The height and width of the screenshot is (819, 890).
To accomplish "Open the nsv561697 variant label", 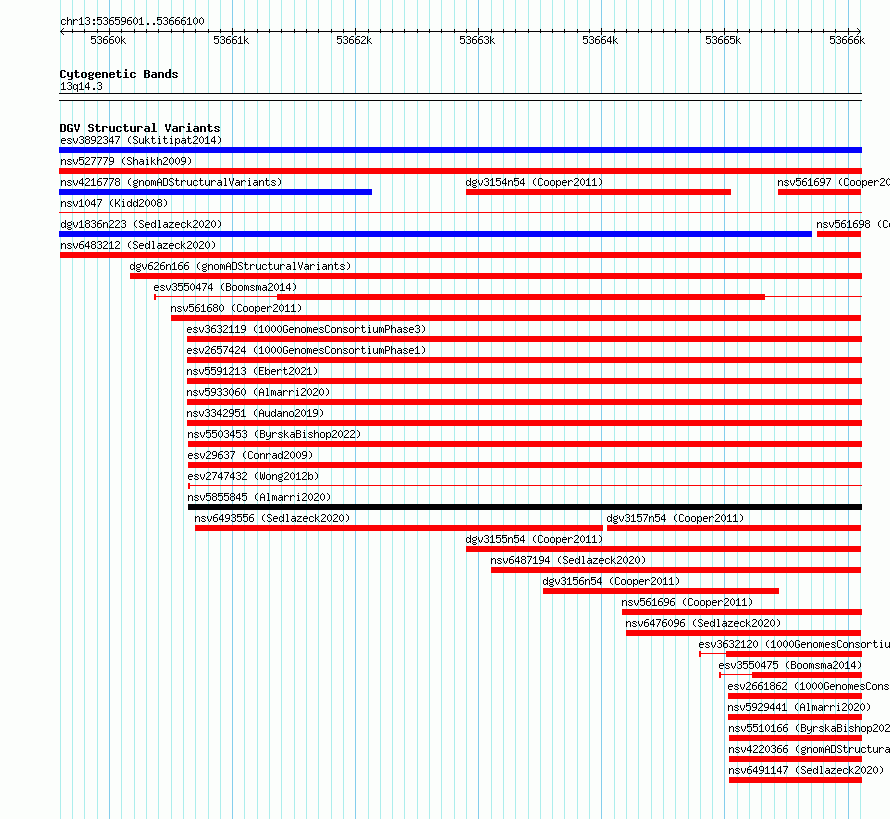I will (833, 182).
